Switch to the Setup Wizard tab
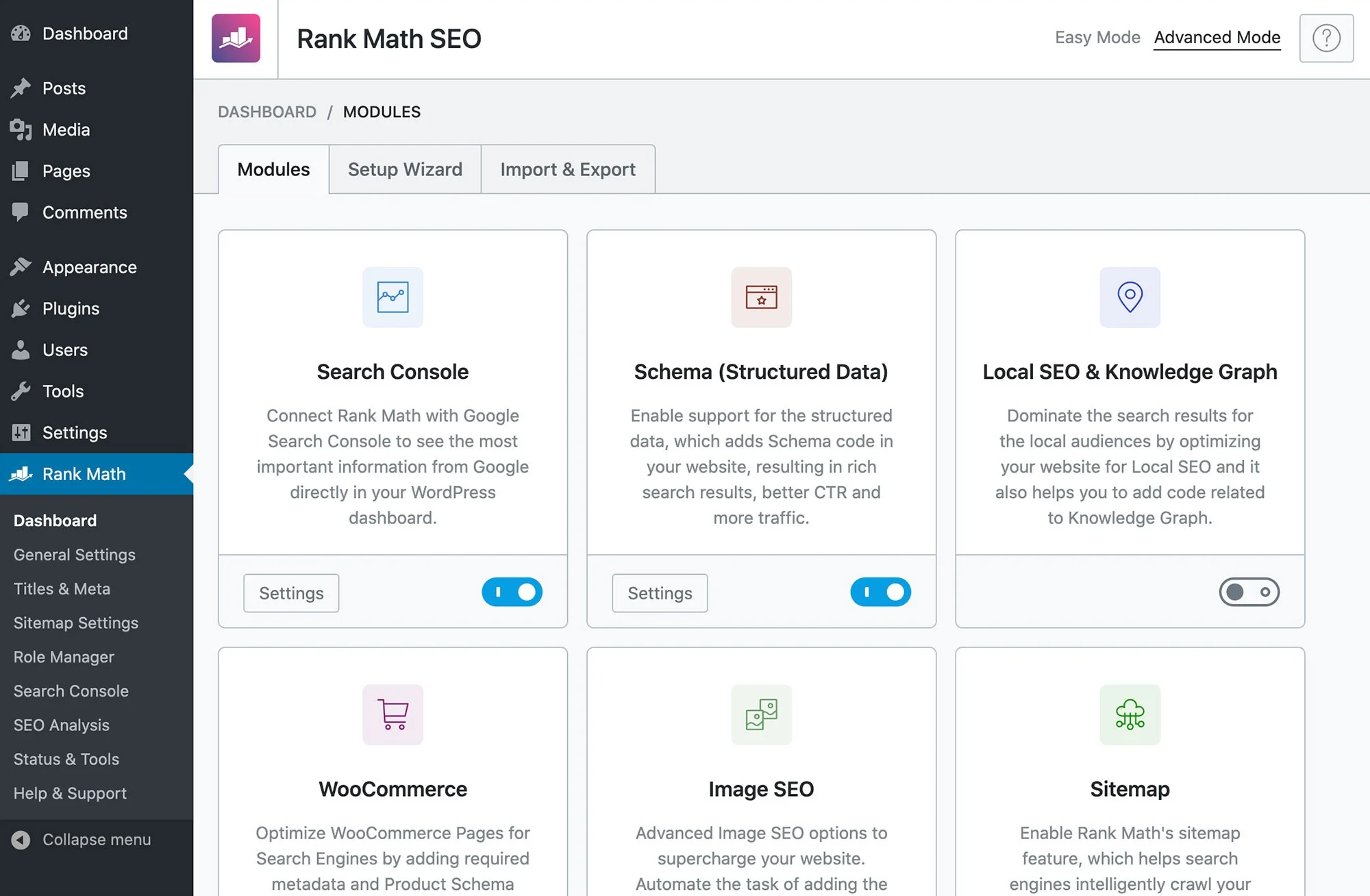 (x=405, y=169)
